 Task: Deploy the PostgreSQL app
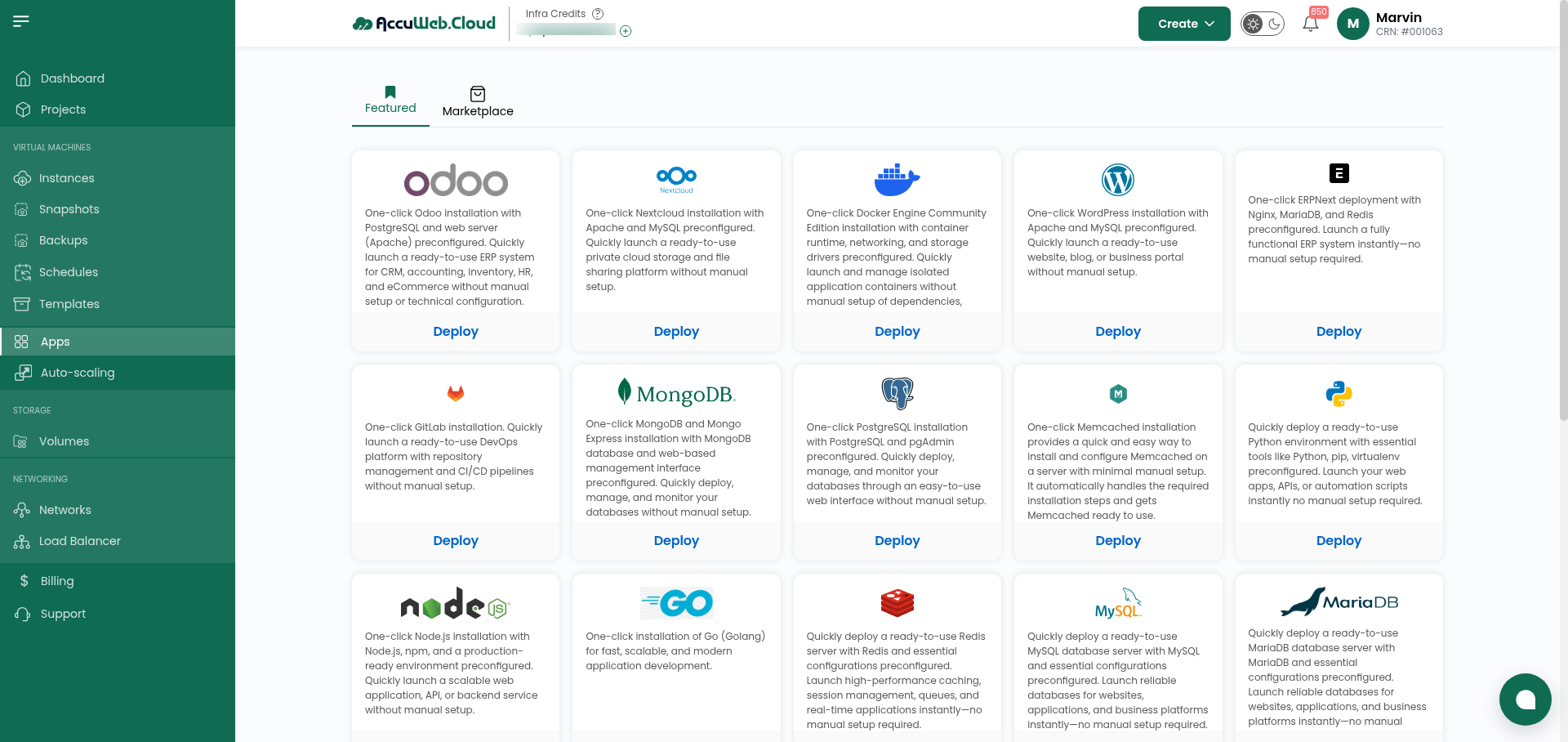point(897,541)
